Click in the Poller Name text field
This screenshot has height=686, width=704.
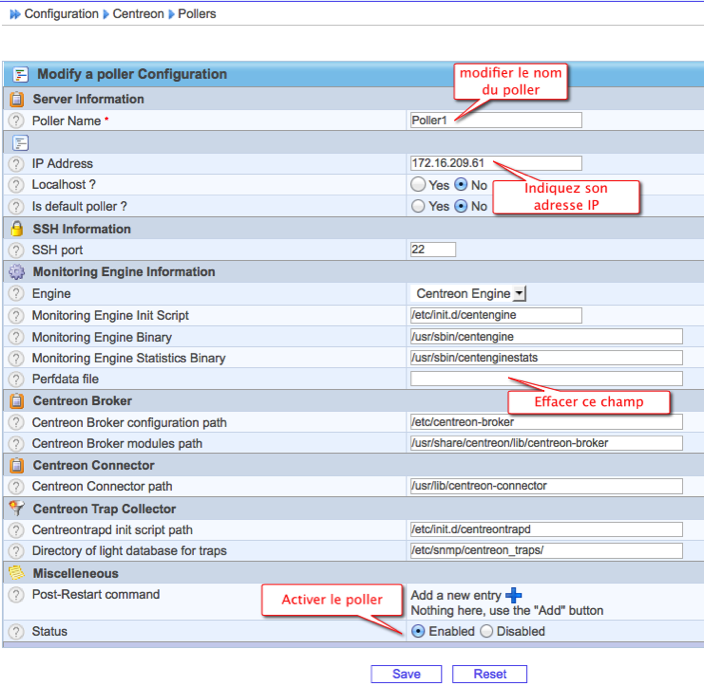coord(495,120)
